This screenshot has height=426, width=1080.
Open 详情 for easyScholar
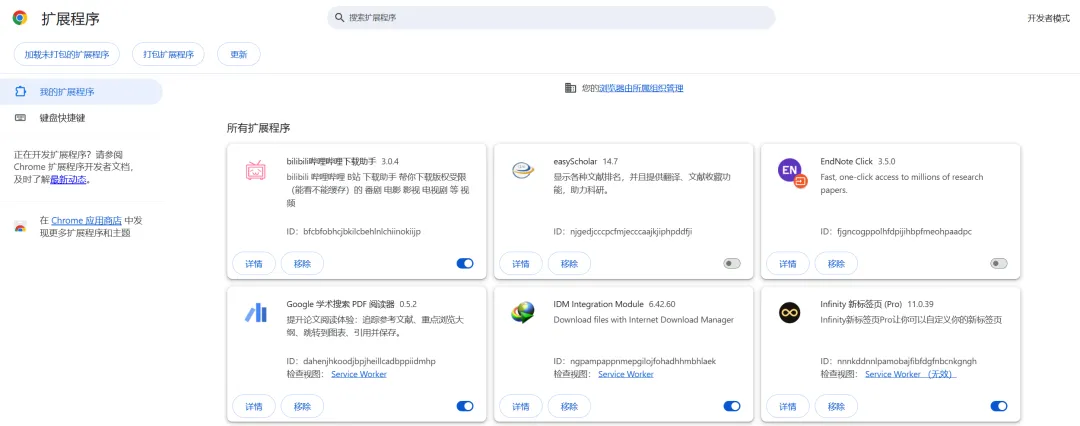(521, 263)
